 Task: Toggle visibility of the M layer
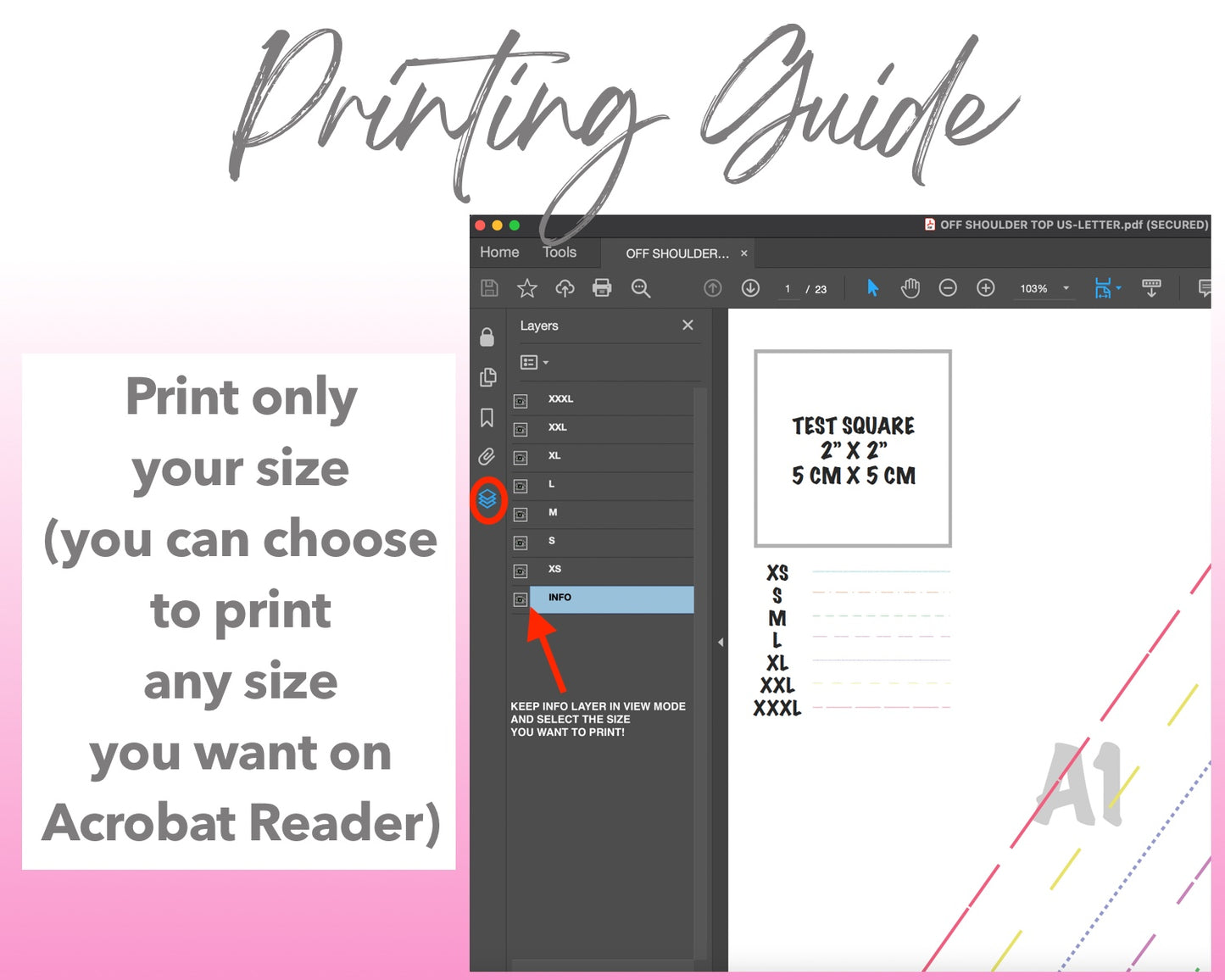tap(521, 515)
